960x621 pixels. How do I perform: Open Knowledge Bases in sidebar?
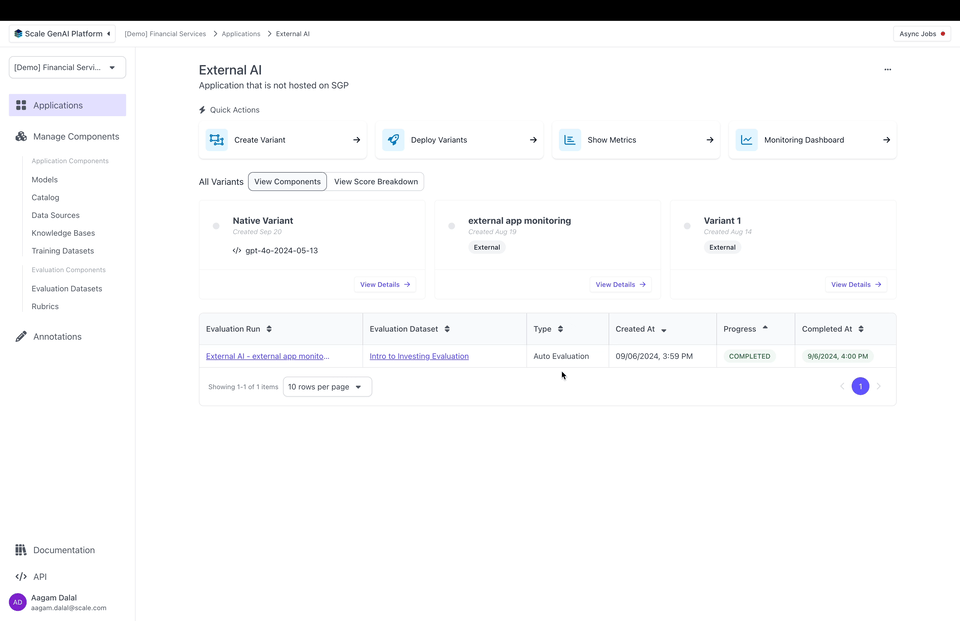[63, 233]
